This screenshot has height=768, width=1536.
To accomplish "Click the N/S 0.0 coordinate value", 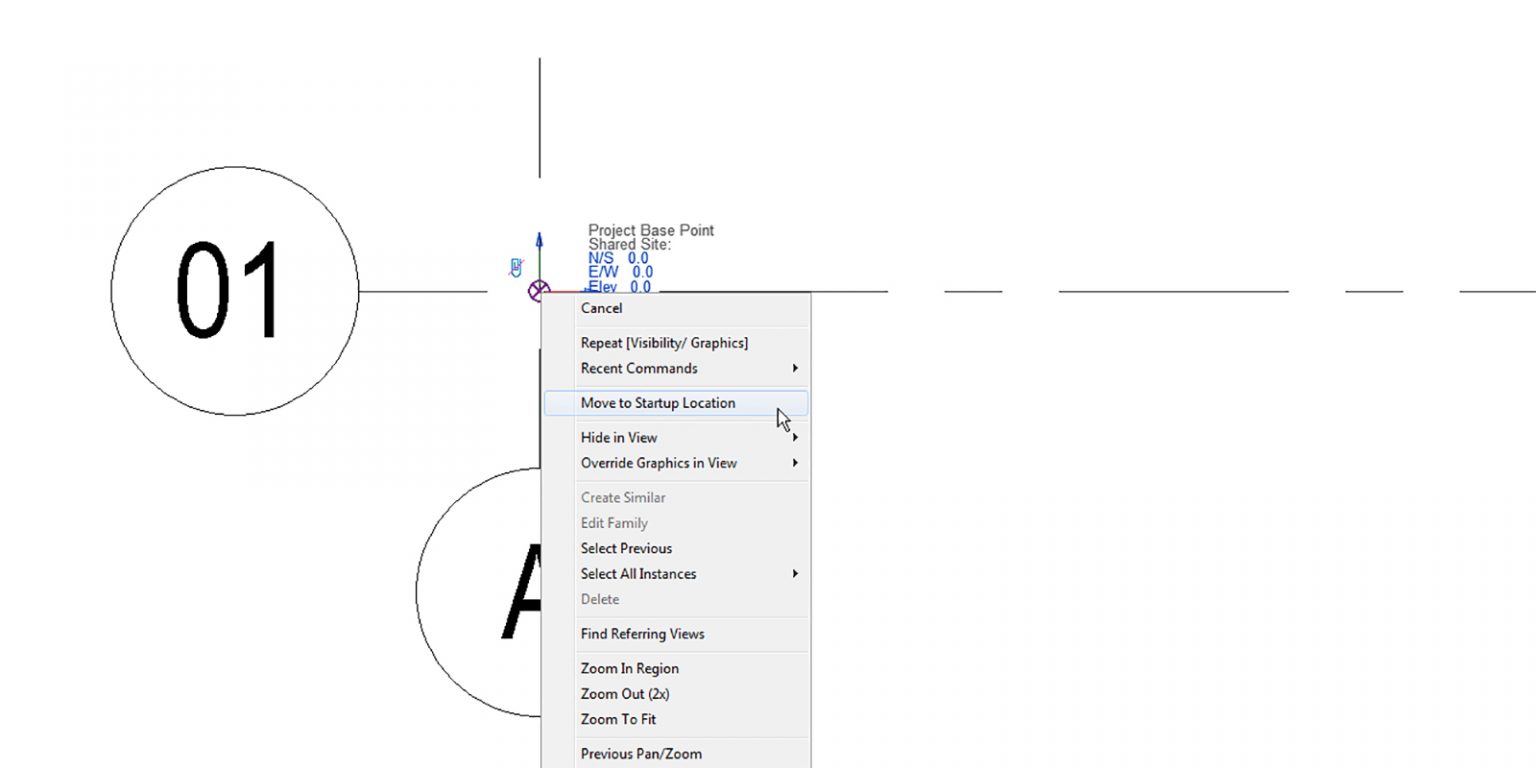I will pos(640,257).
